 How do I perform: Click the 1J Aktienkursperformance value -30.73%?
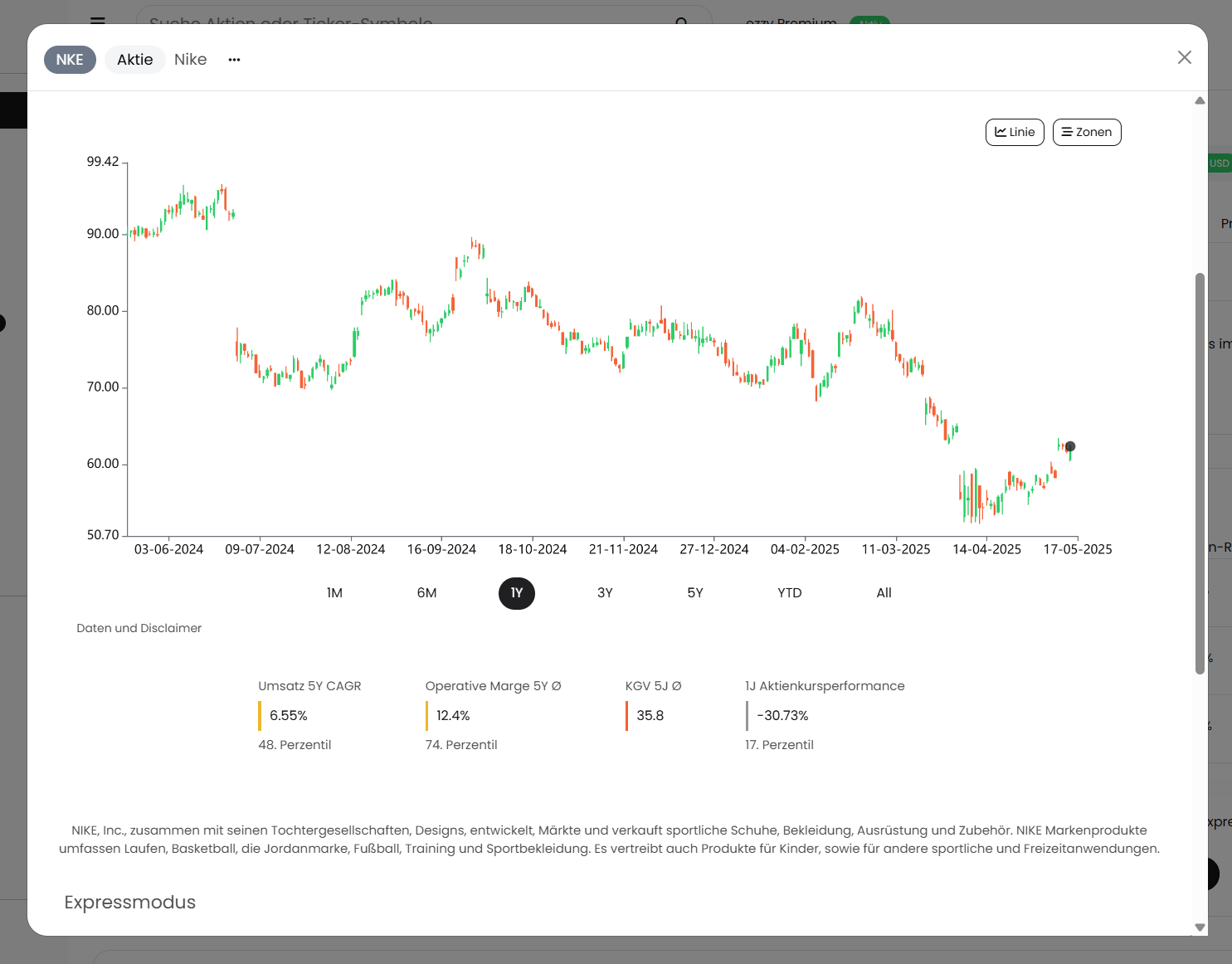tap(782, 716)
